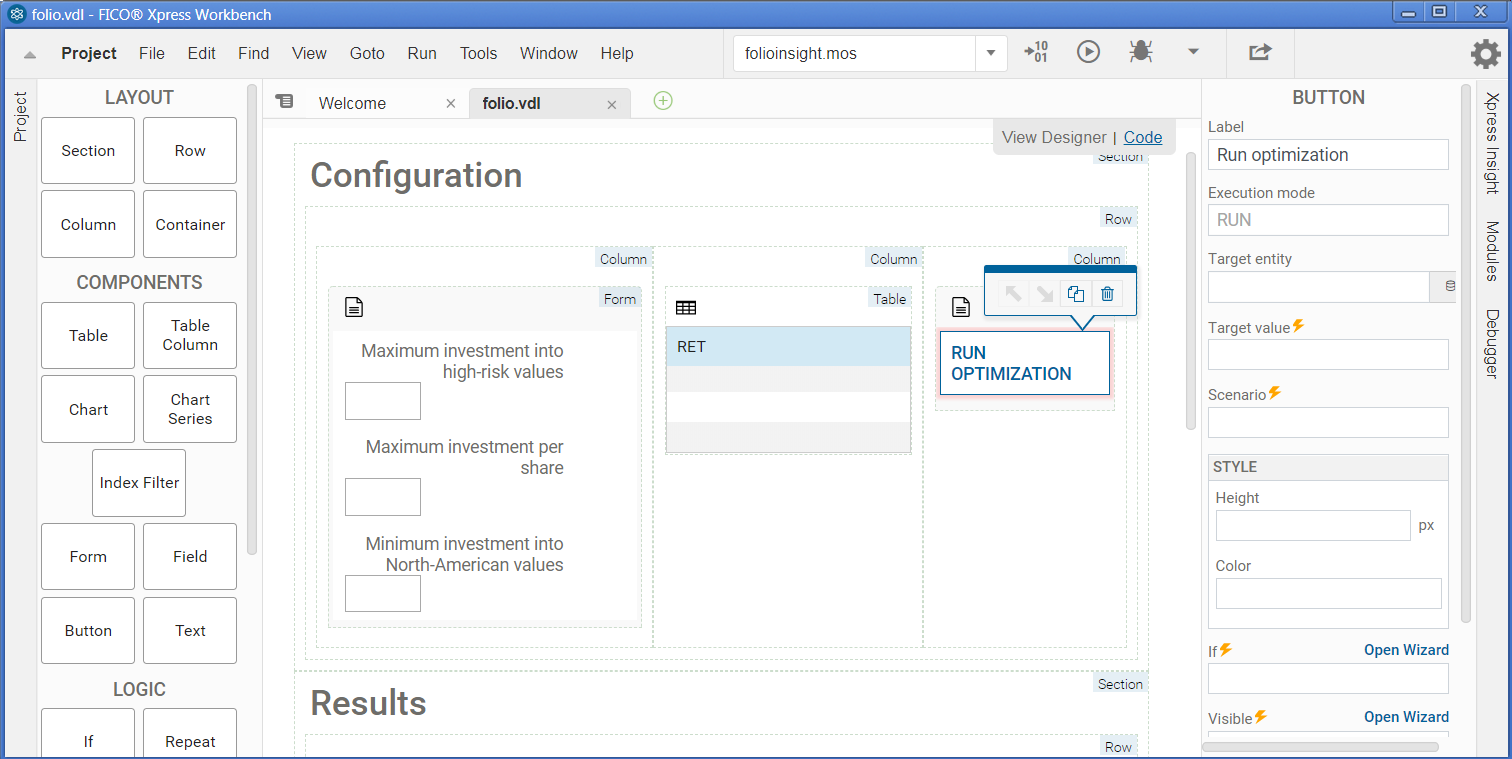Click the lightning icon next to Visible

[1261, 717]
